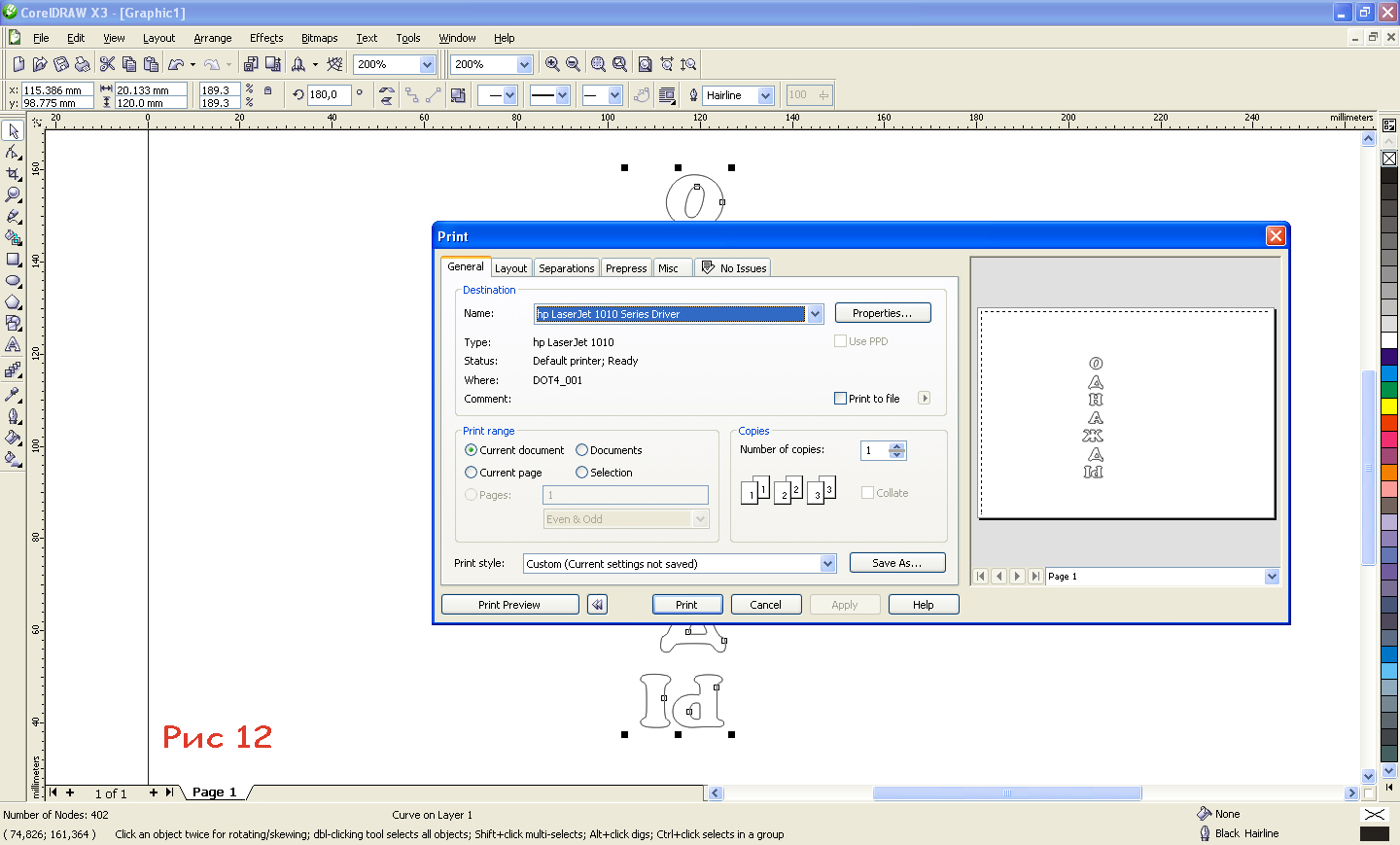Image resolution: width=1400 pixels, height=845 pixels.
Task: Toggle the Collate checkbox
Action: (x=867, y=493)
